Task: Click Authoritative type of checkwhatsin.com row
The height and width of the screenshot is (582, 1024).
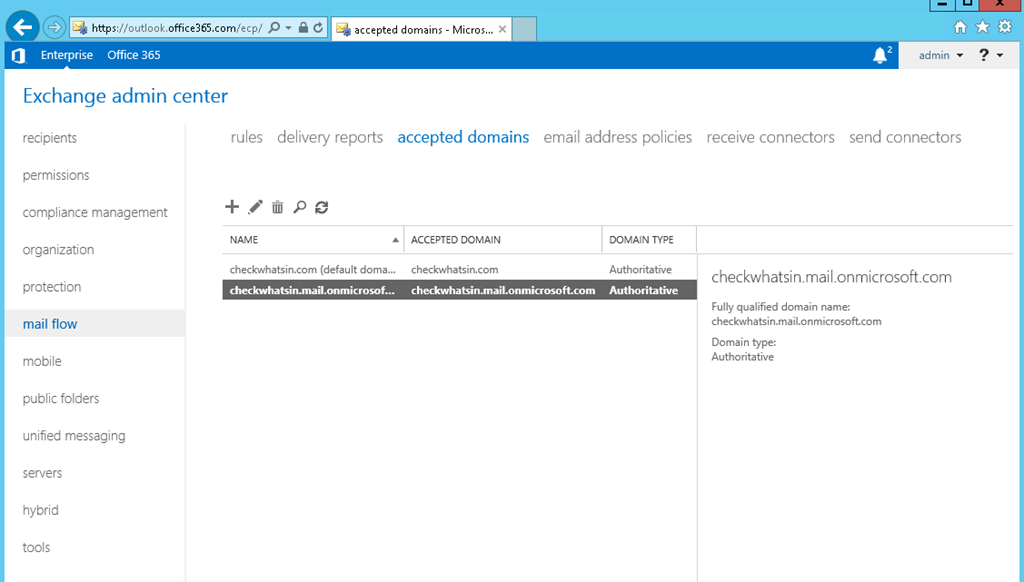Action: click(640, 270)
